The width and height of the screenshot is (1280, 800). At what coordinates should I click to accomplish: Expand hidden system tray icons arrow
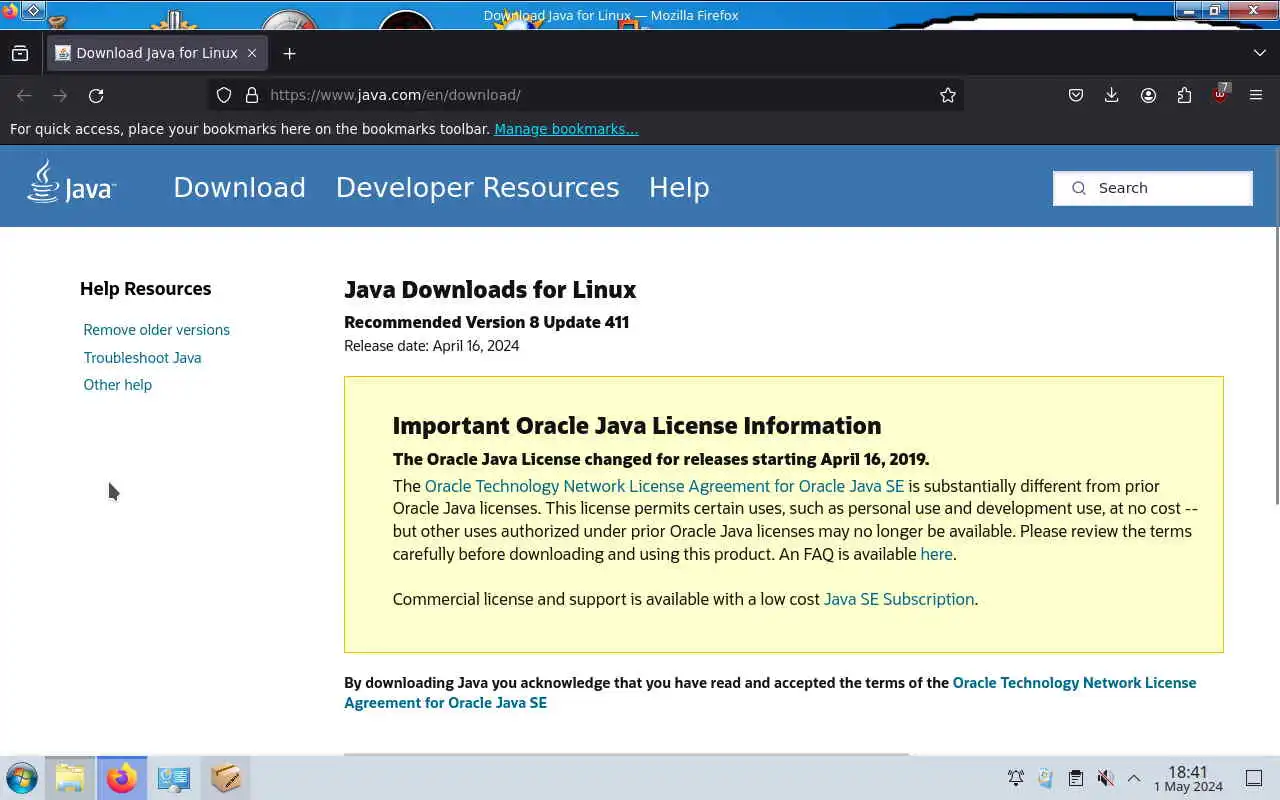pos(1134,778)
